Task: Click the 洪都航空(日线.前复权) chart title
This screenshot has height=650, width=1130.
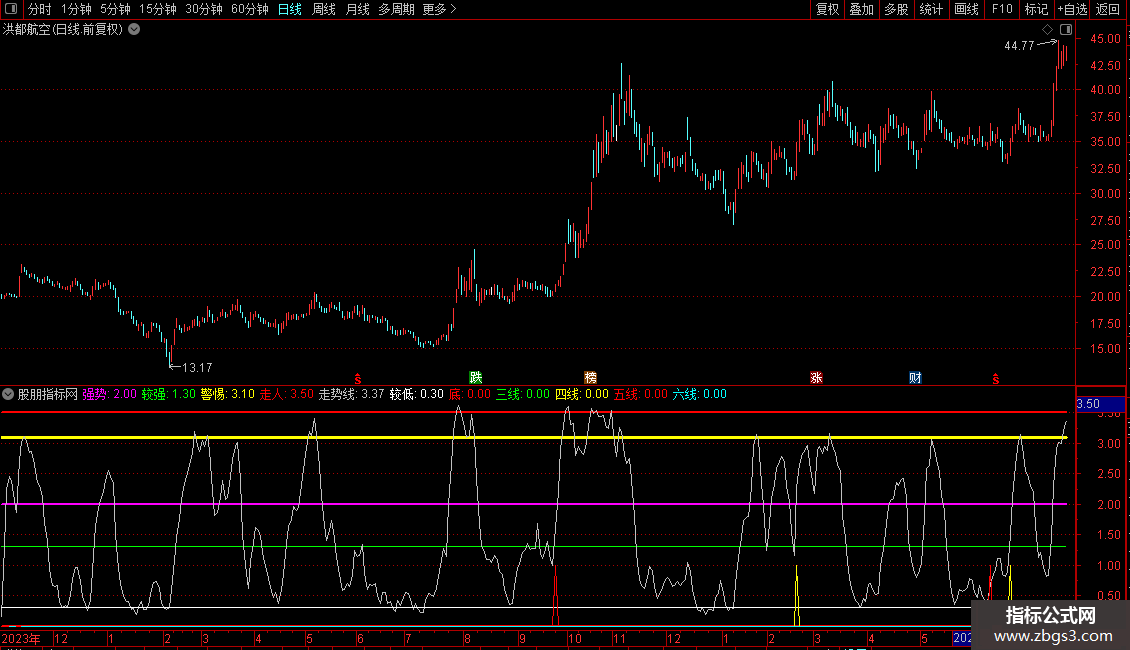Action: coord(63,30)
